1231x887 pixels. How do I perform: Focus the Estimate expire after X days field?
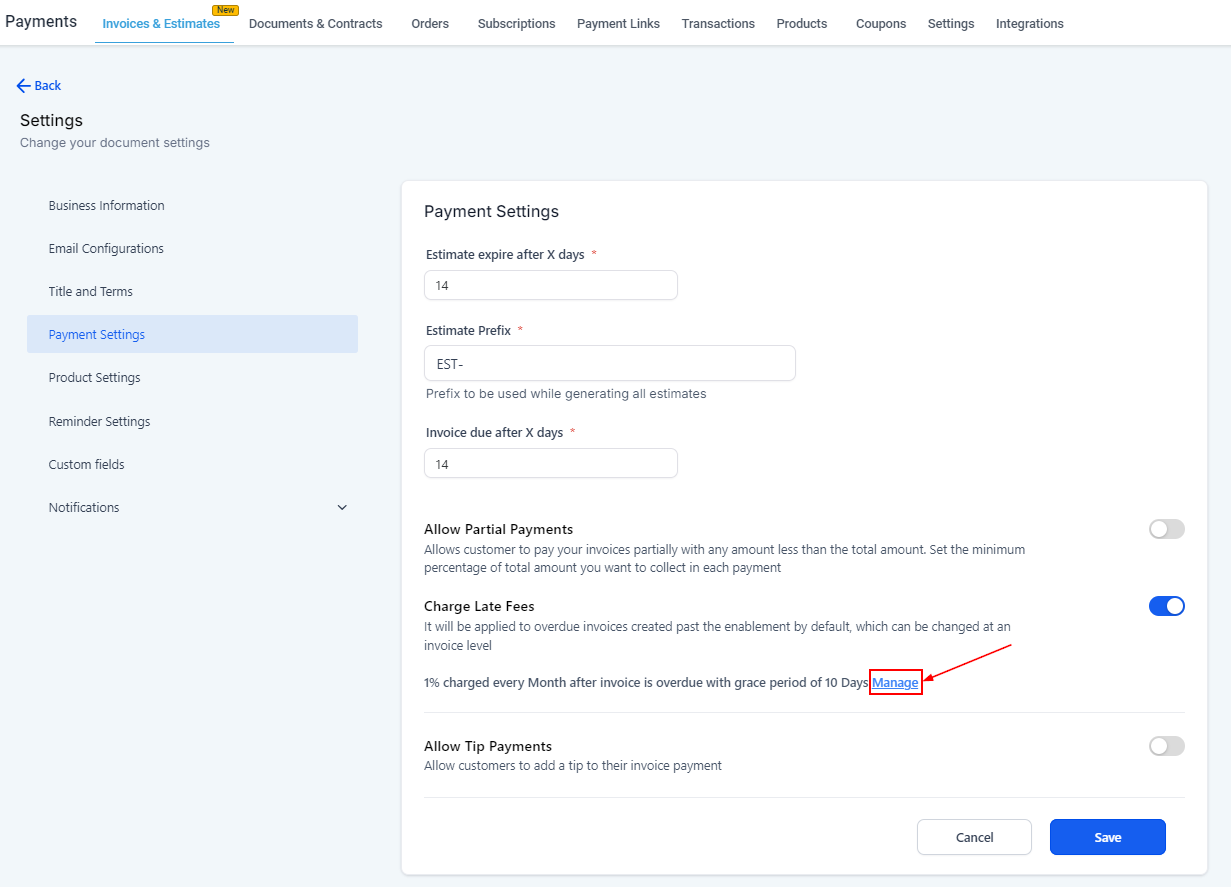click(x=550, y=286)
